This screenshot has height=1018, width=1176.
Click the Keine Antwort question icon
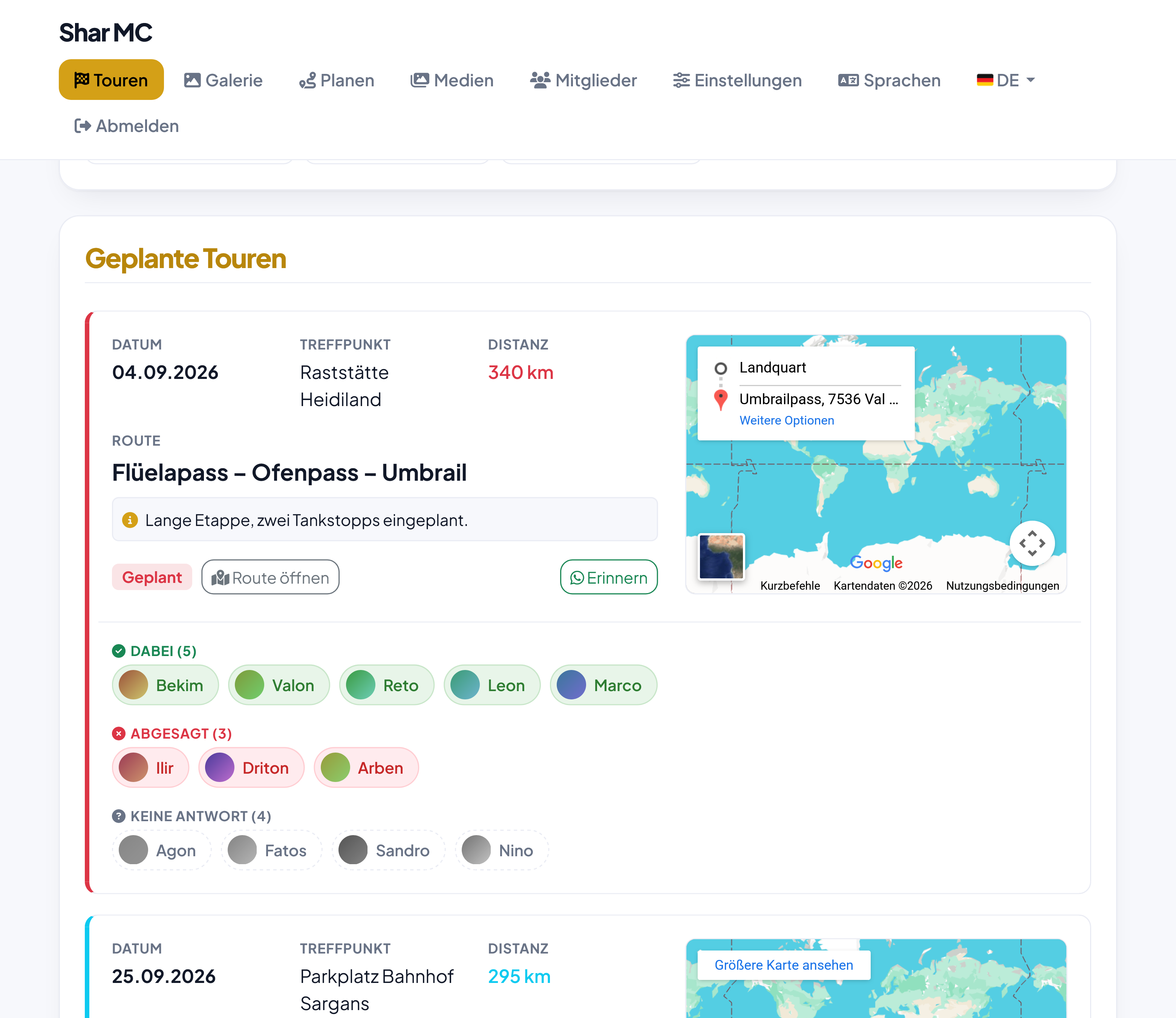pyautogui.click(x=119, y=816)
